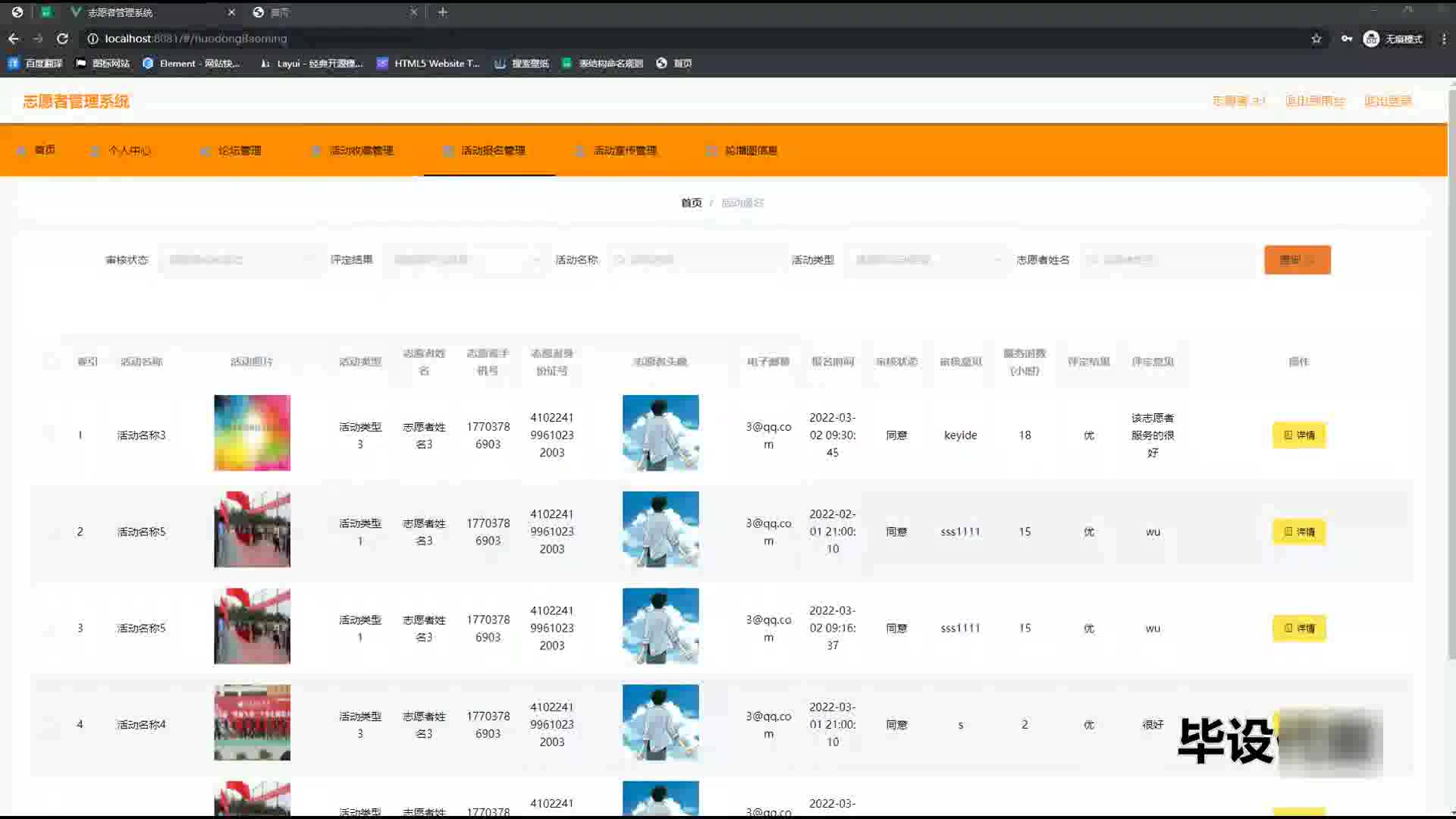Toggle select-all checkbox in table header

[51, 362]
